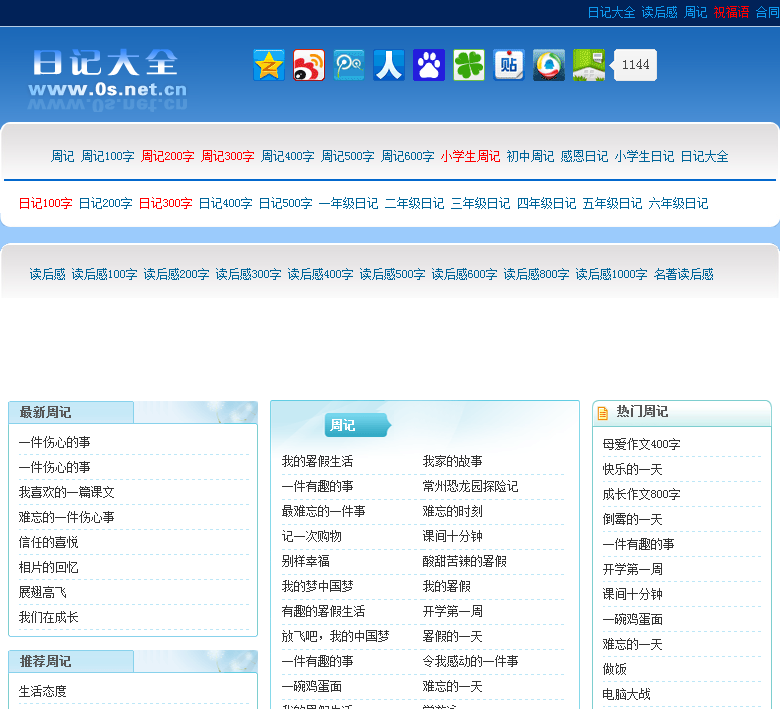780x709 pixels.
Task: Open 周记100字 category
Action: click(x=107, y=156)
